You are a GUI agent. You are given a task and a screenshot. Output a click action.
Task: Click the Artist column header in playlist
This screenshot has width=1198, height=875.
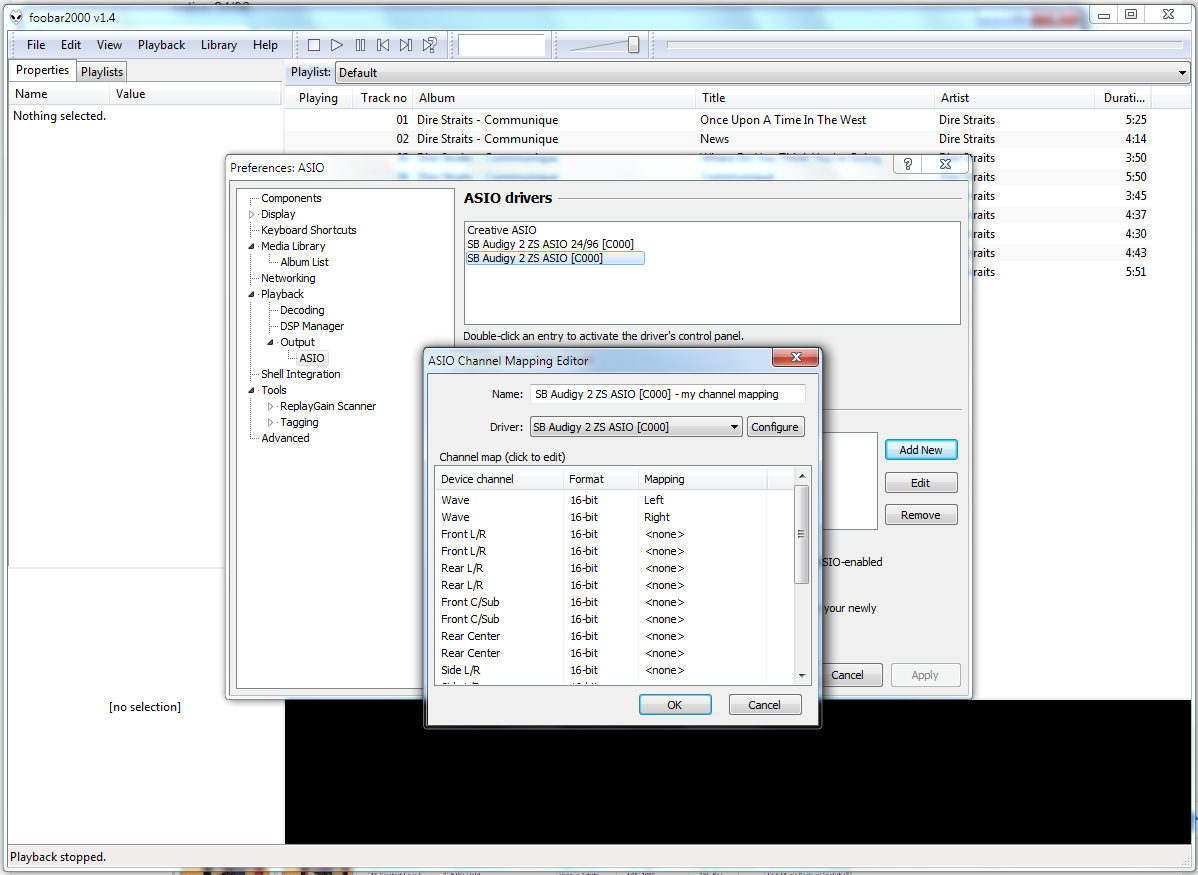[x=1014, y=98]
